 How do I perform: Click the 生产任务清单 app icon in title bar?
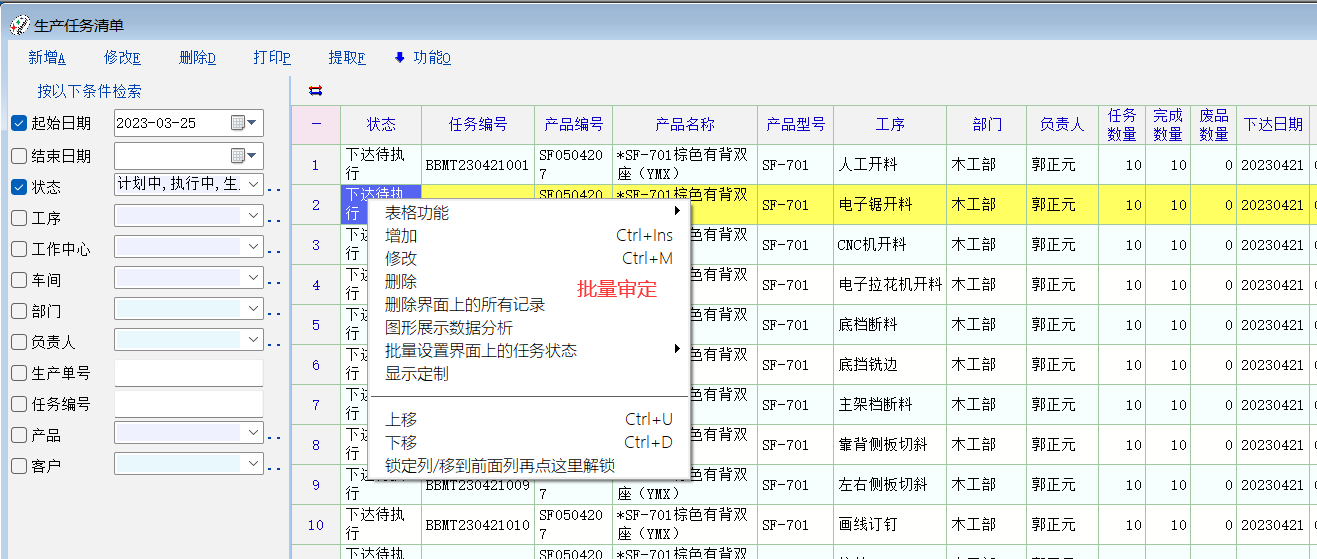click(x=18, y=26)
